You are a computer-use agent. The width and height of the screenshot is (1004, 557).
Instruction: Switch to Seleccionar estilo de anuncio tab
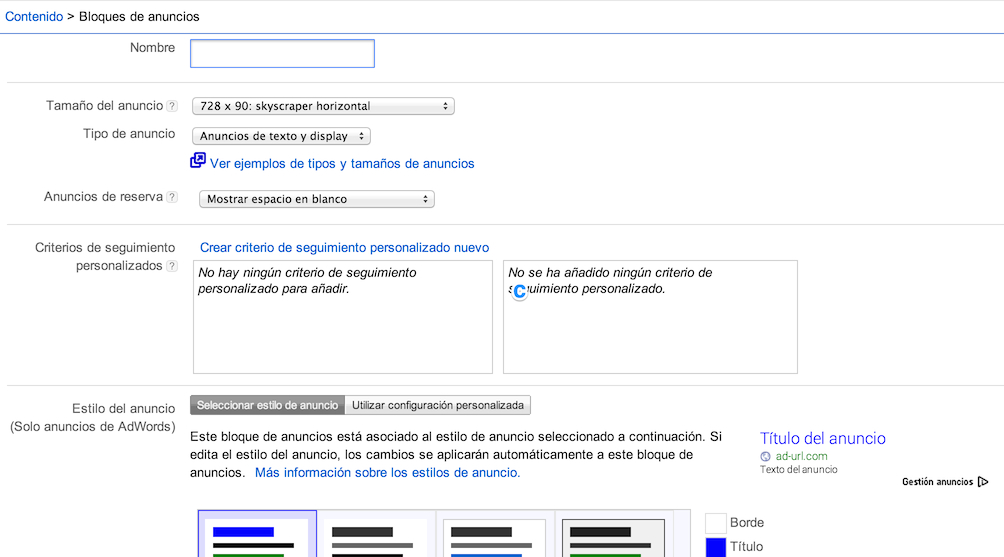pos(267,405)
